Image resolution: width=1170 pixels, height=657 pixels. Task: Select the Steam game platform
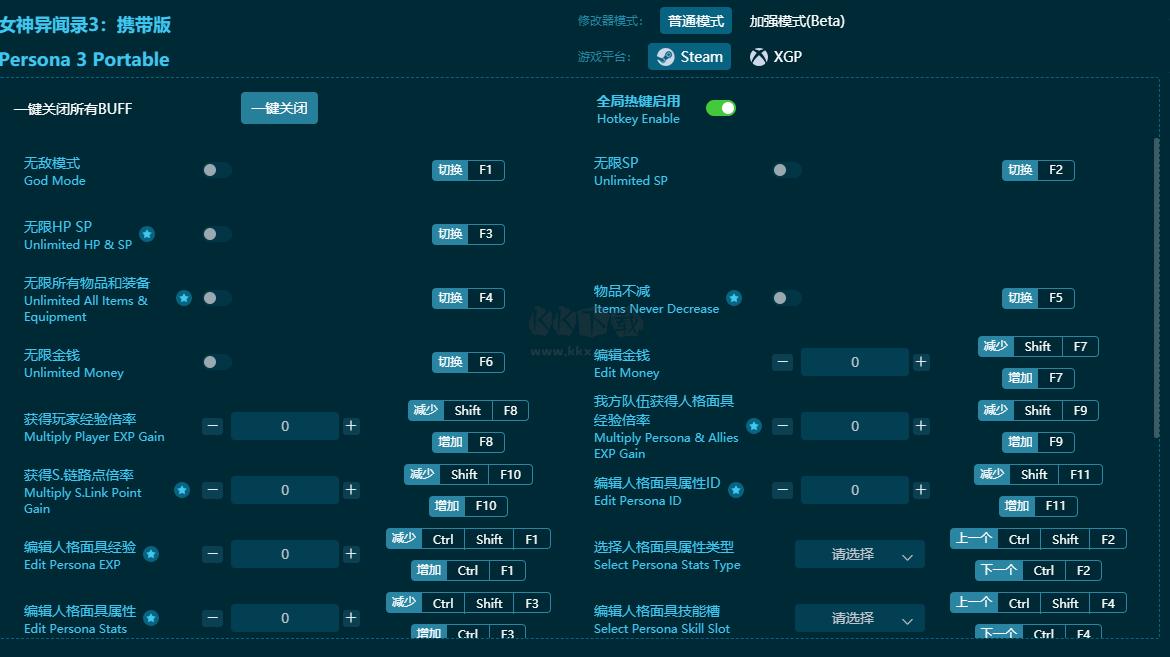pos(689,57)
